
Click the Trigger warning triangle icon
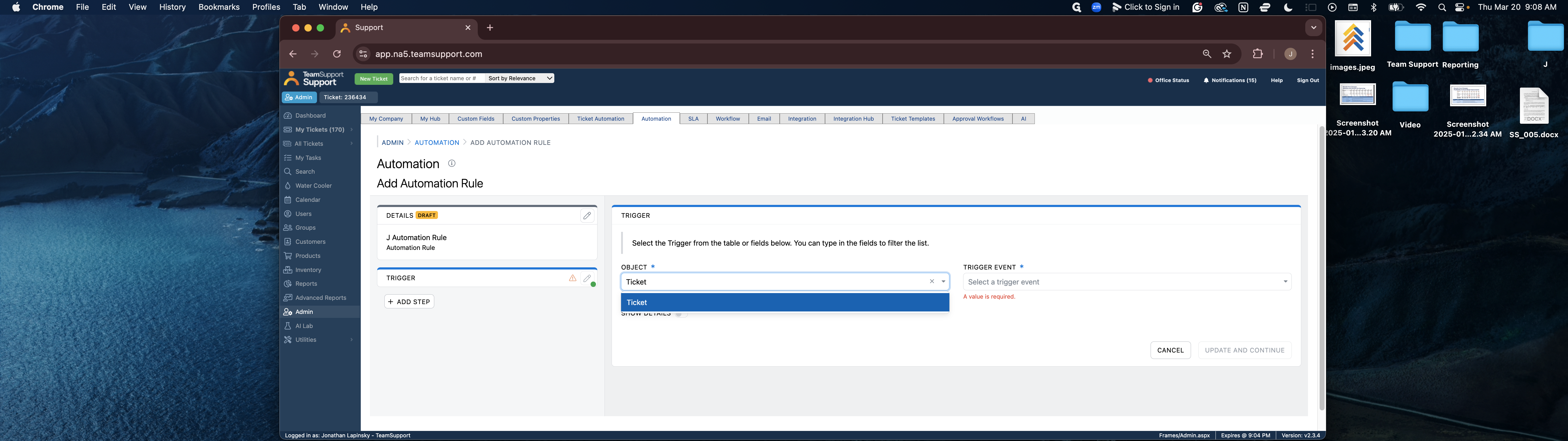click(572, 278)
